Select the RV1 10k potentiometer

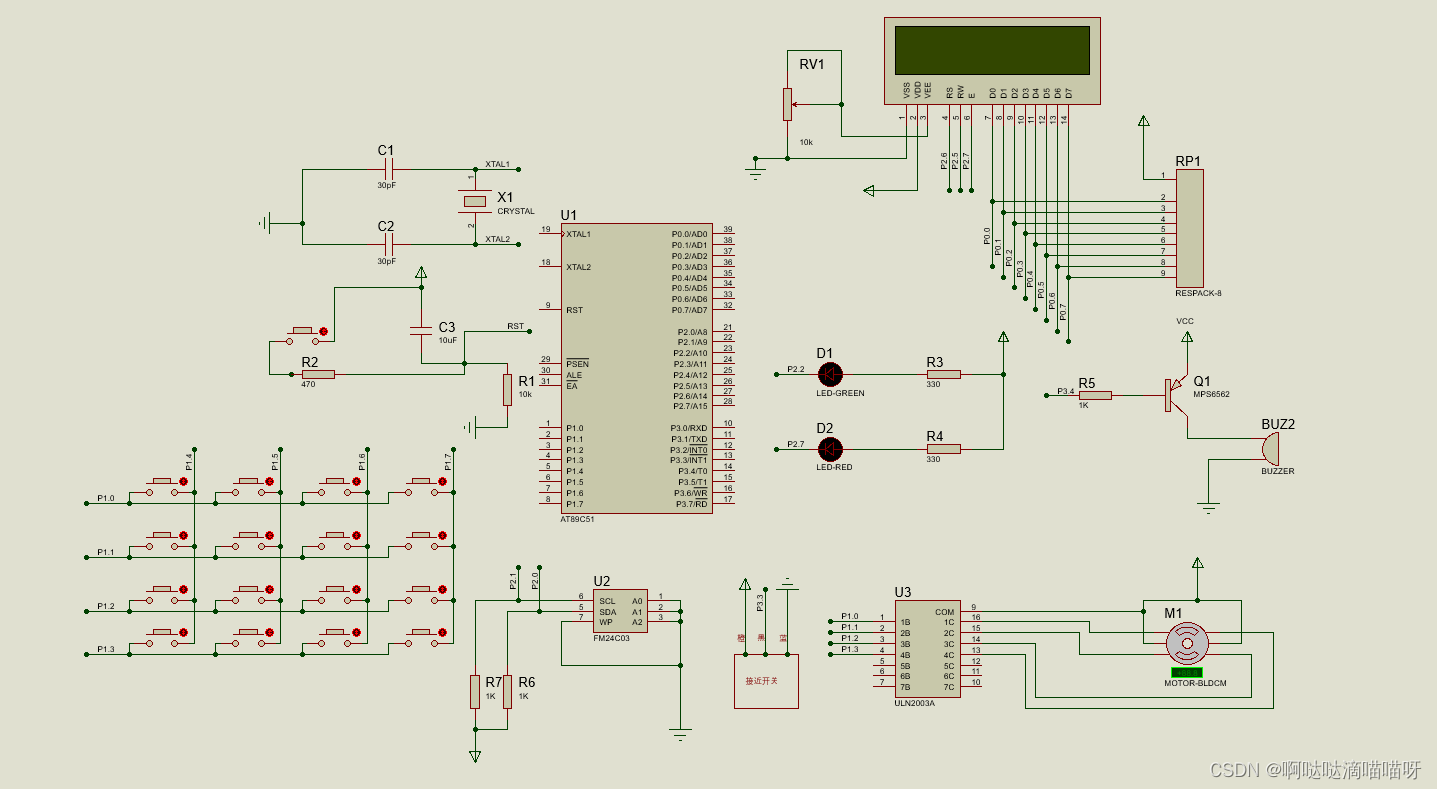click(786, 104)
